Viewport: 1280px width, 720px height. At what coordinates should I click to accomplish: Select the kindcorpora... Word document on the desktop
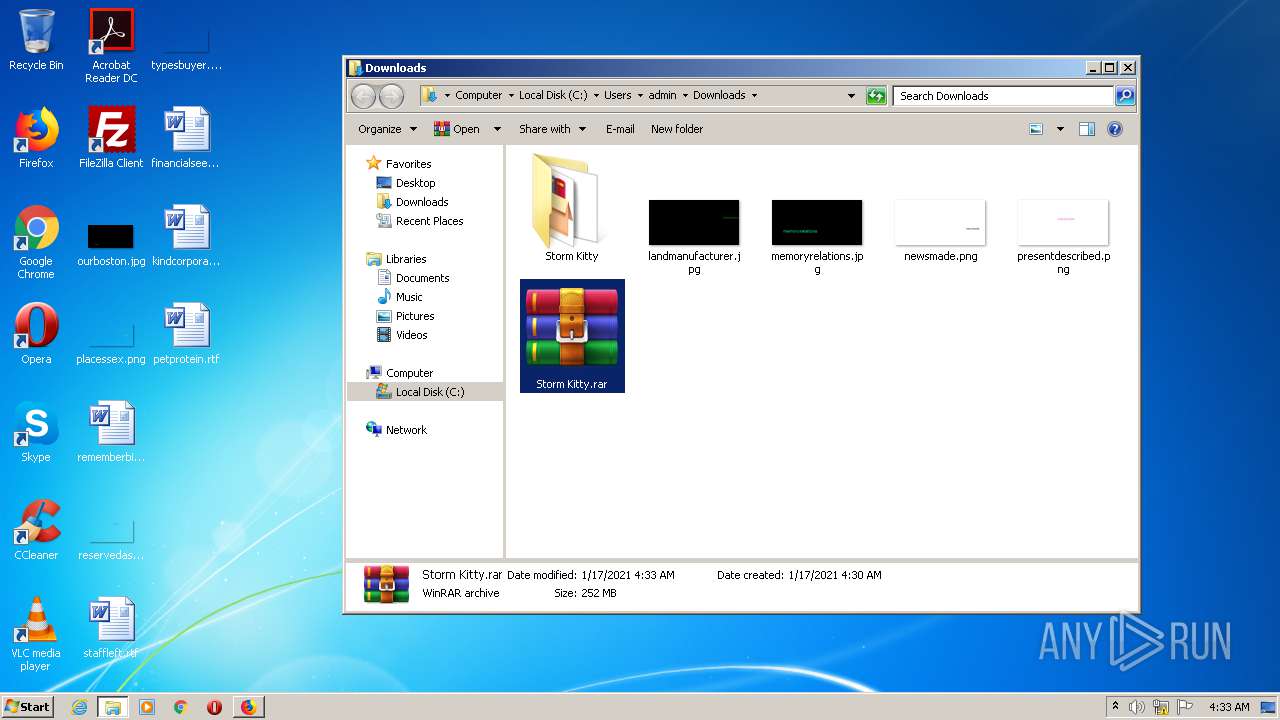pos(186,236)
